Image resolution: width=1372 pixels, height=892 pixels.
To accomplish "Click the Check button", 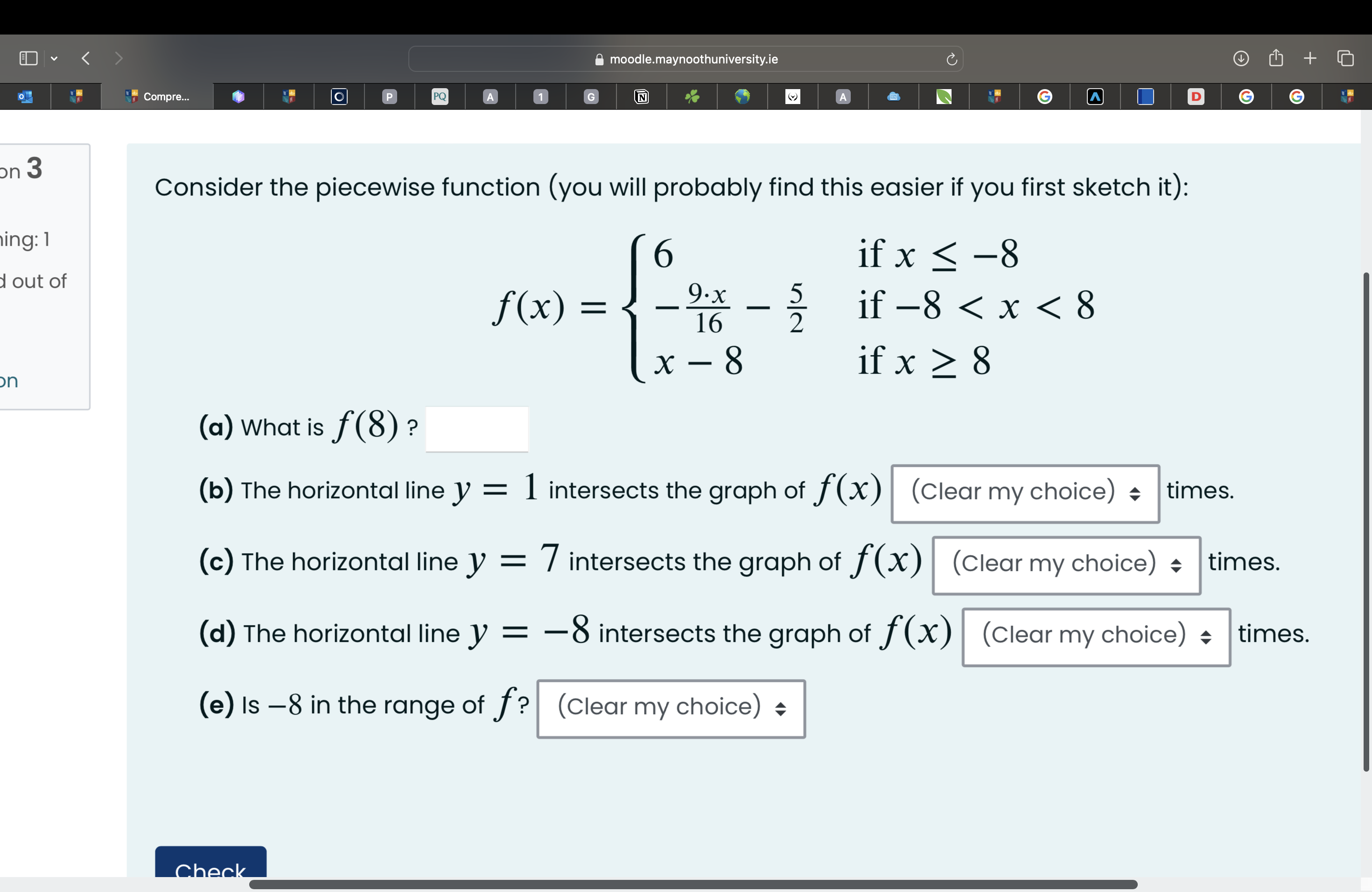I will click(210, 862).
